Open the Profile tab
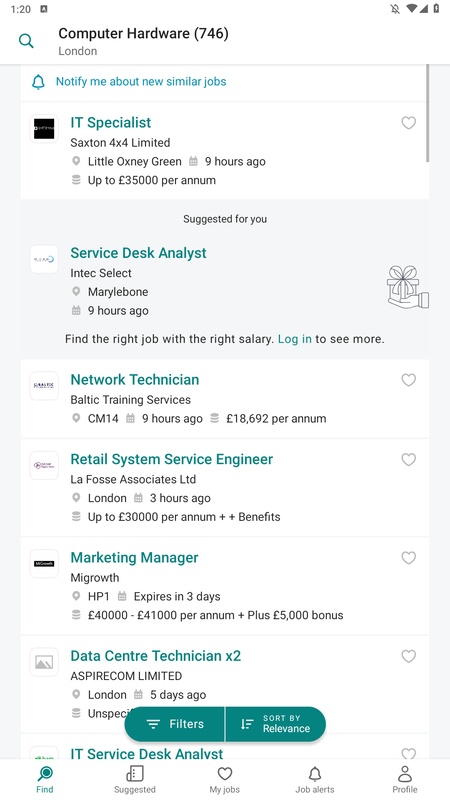 tap(405, 780)
